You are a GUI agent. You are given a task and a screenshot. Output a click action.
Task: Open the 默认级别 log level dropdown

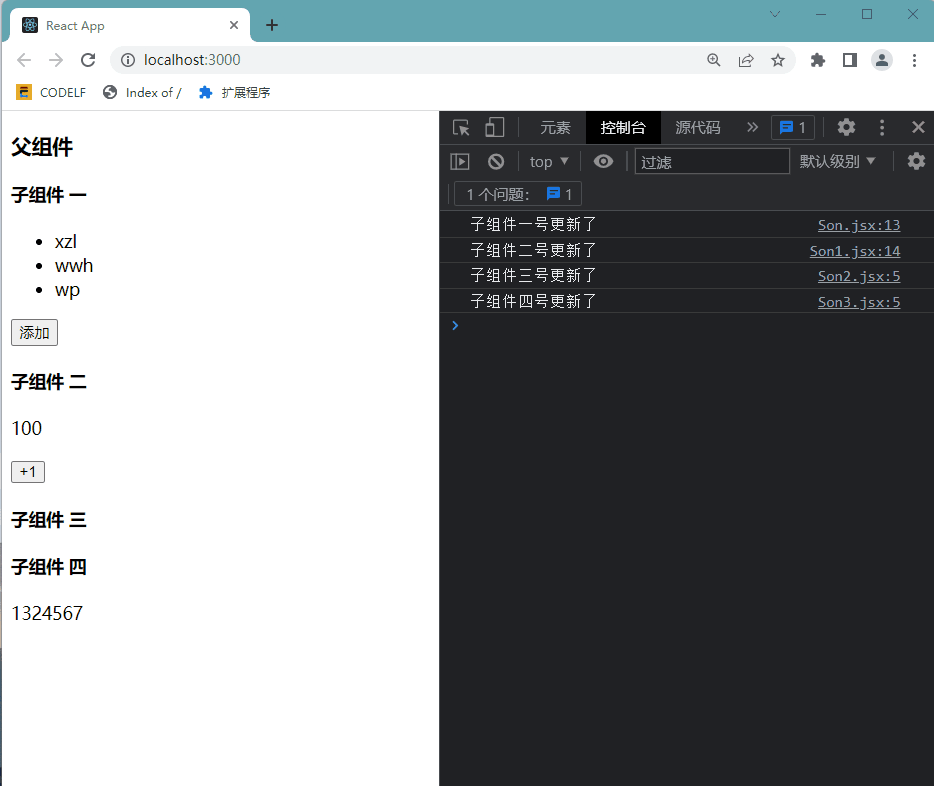[x=838, y=161]
